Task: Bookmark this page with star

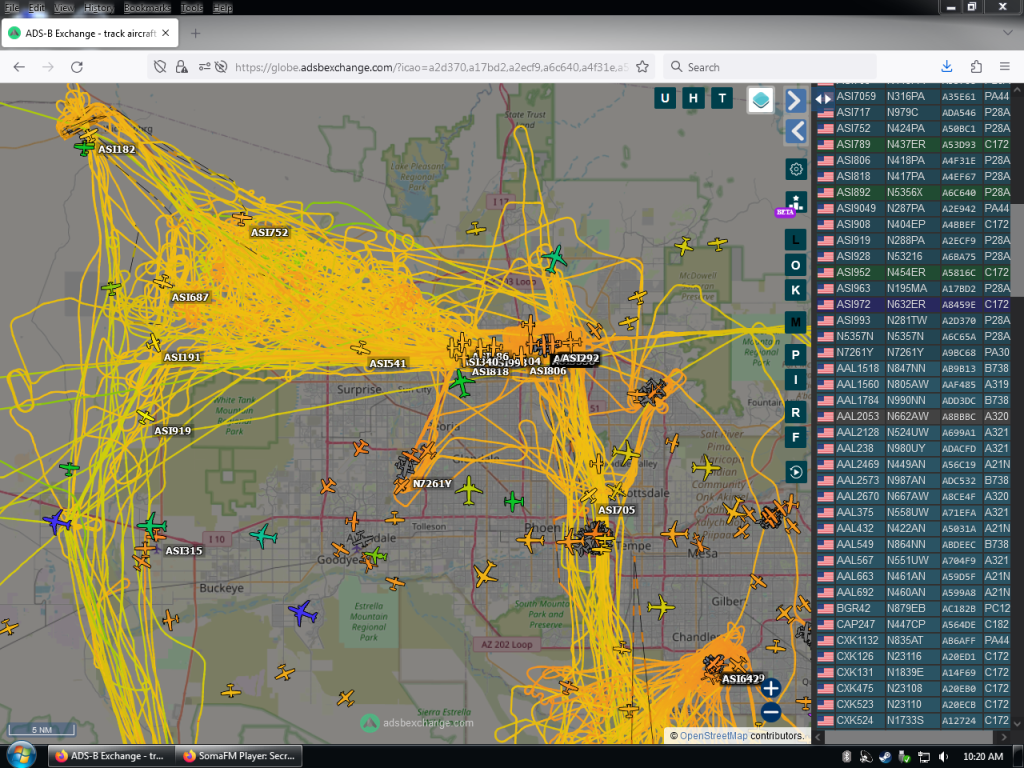Action: click(643, 67)
